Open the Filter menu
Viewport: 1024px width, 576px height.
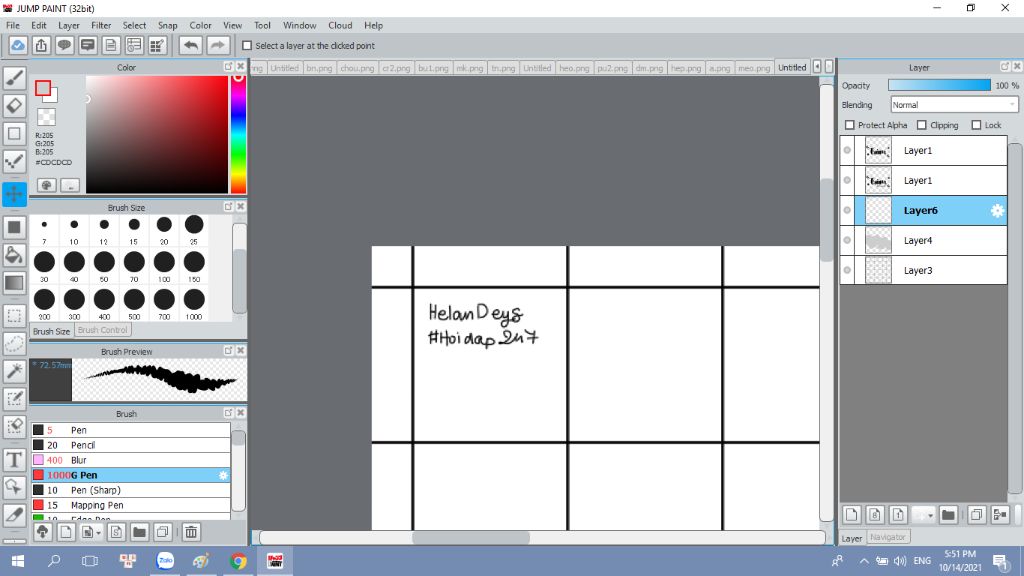(101, 25)
